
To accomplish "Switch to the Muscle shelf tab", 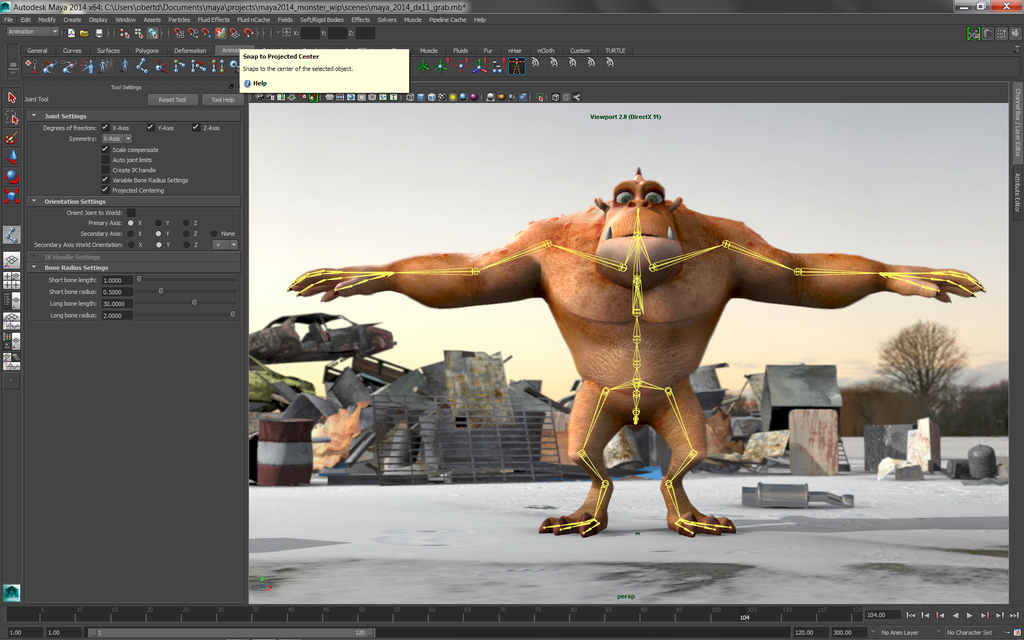I will pyautogui.click(x=428, y=50).
